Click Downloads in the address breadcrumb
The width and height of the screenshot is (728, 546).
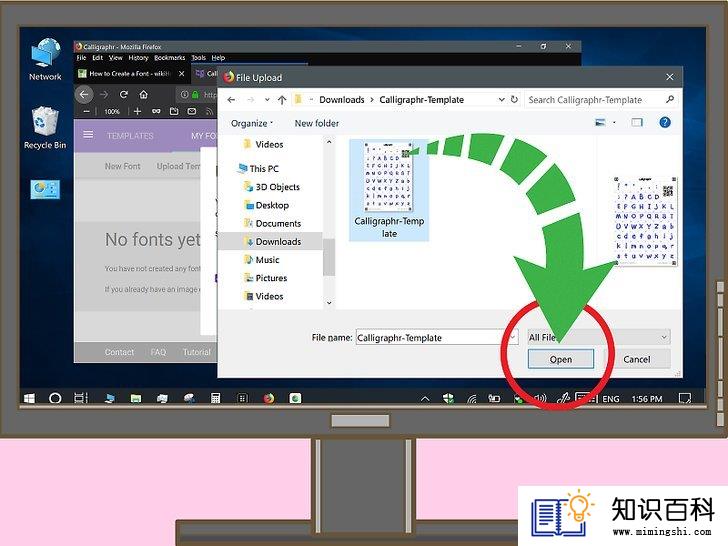tap(342, 100)
